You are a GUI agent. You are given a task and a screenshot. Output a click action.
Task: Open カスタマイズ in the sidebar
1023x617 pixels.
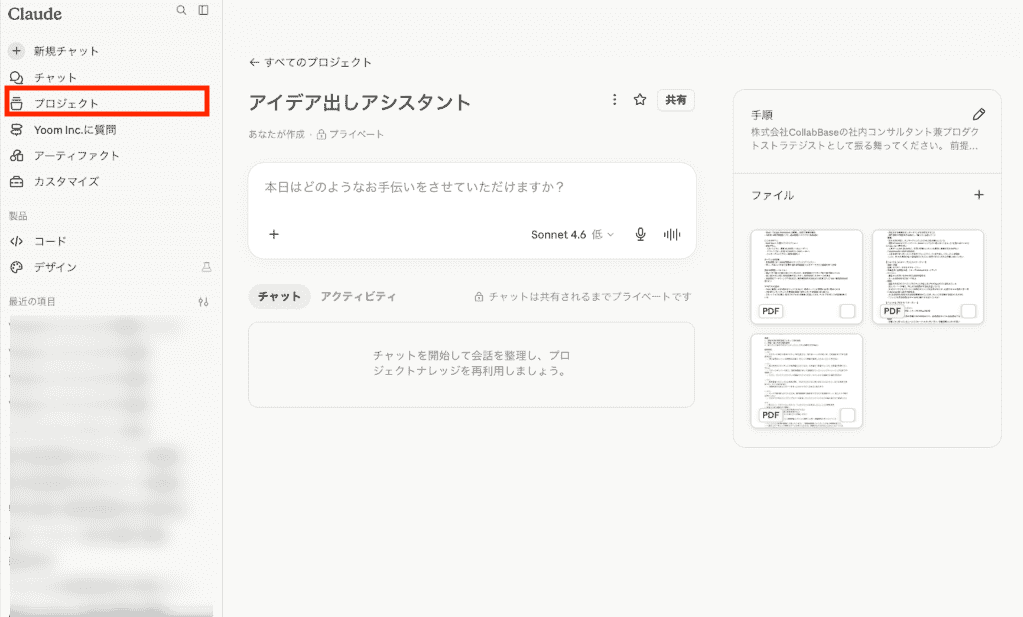point(55,182)
